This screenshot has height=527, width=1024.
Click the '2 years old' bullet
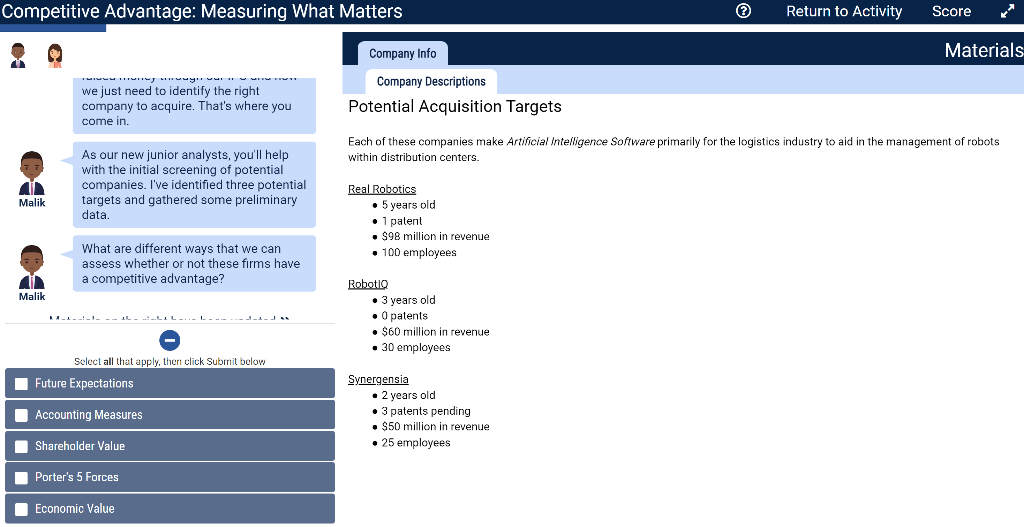click(x=408, y=395)
